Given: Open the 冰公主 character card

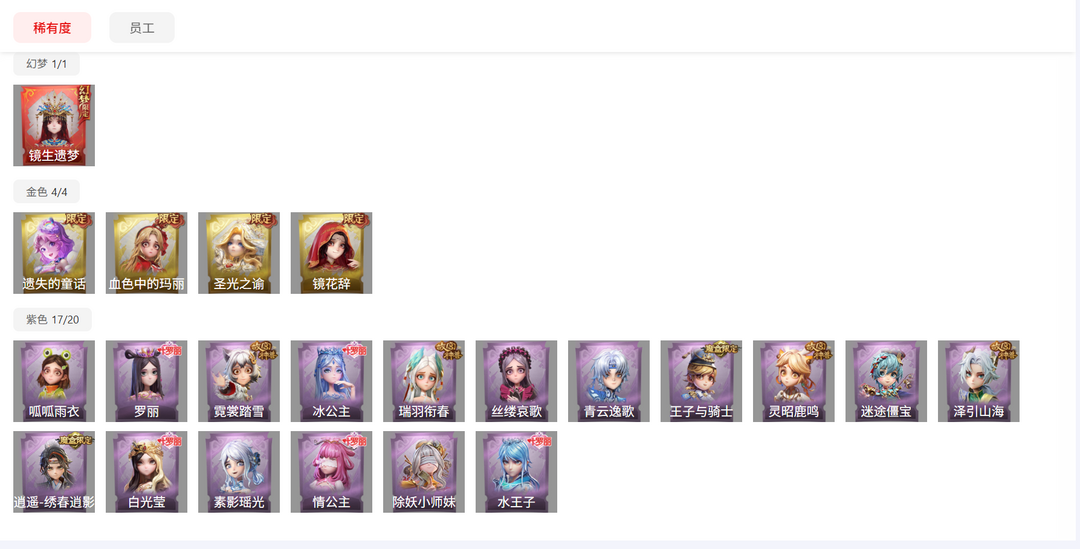Looking at the screenshot, I should click(331, 381).
